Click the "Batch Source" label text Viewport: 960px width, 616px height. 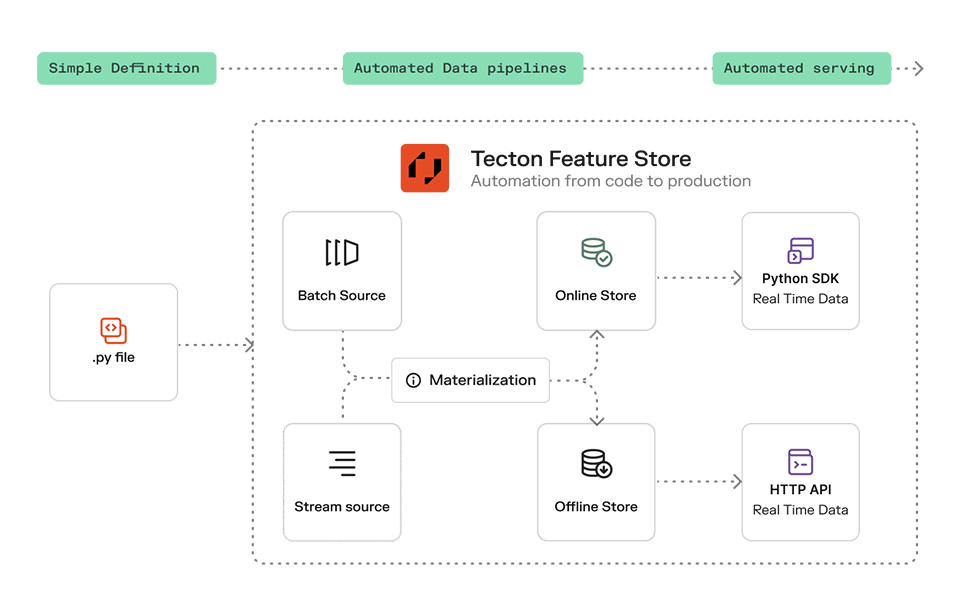[342, 295]
